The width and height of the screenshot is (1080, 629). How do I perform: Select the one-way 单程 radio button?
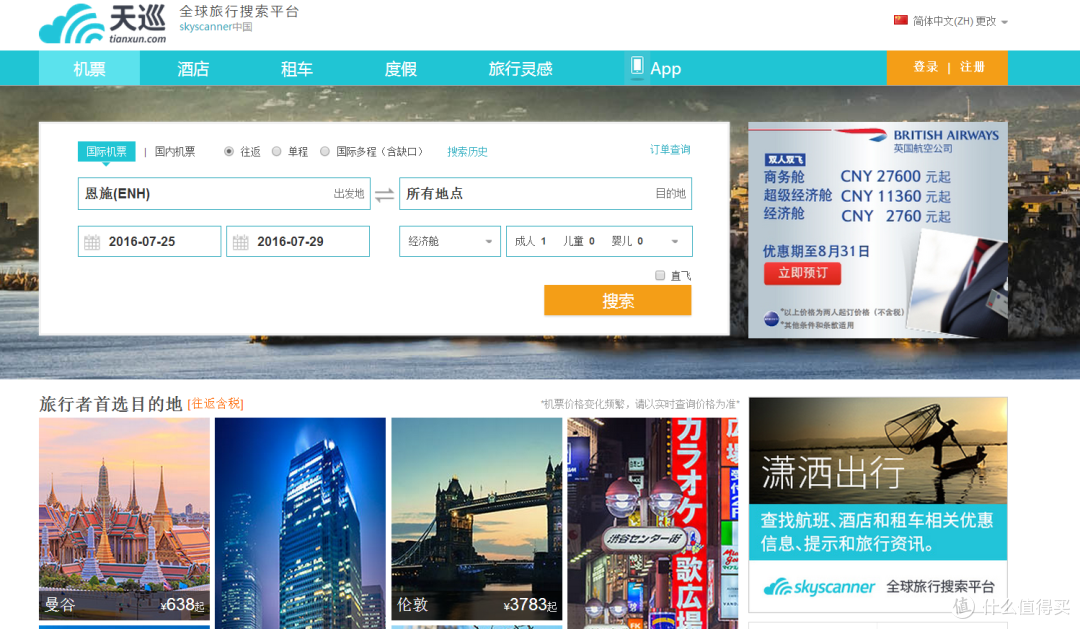click(x=276, y=152)
